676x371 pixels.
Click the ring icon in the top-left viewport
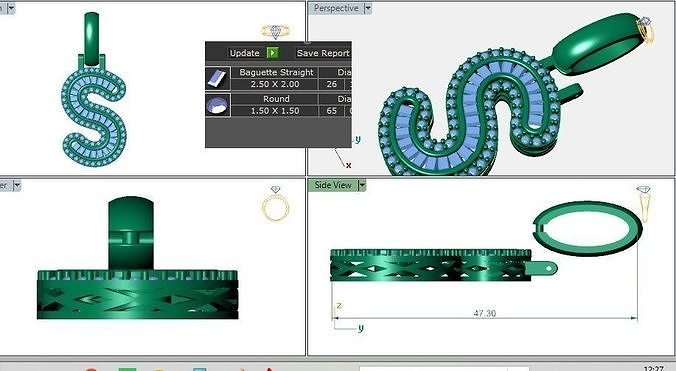(275, 31)
